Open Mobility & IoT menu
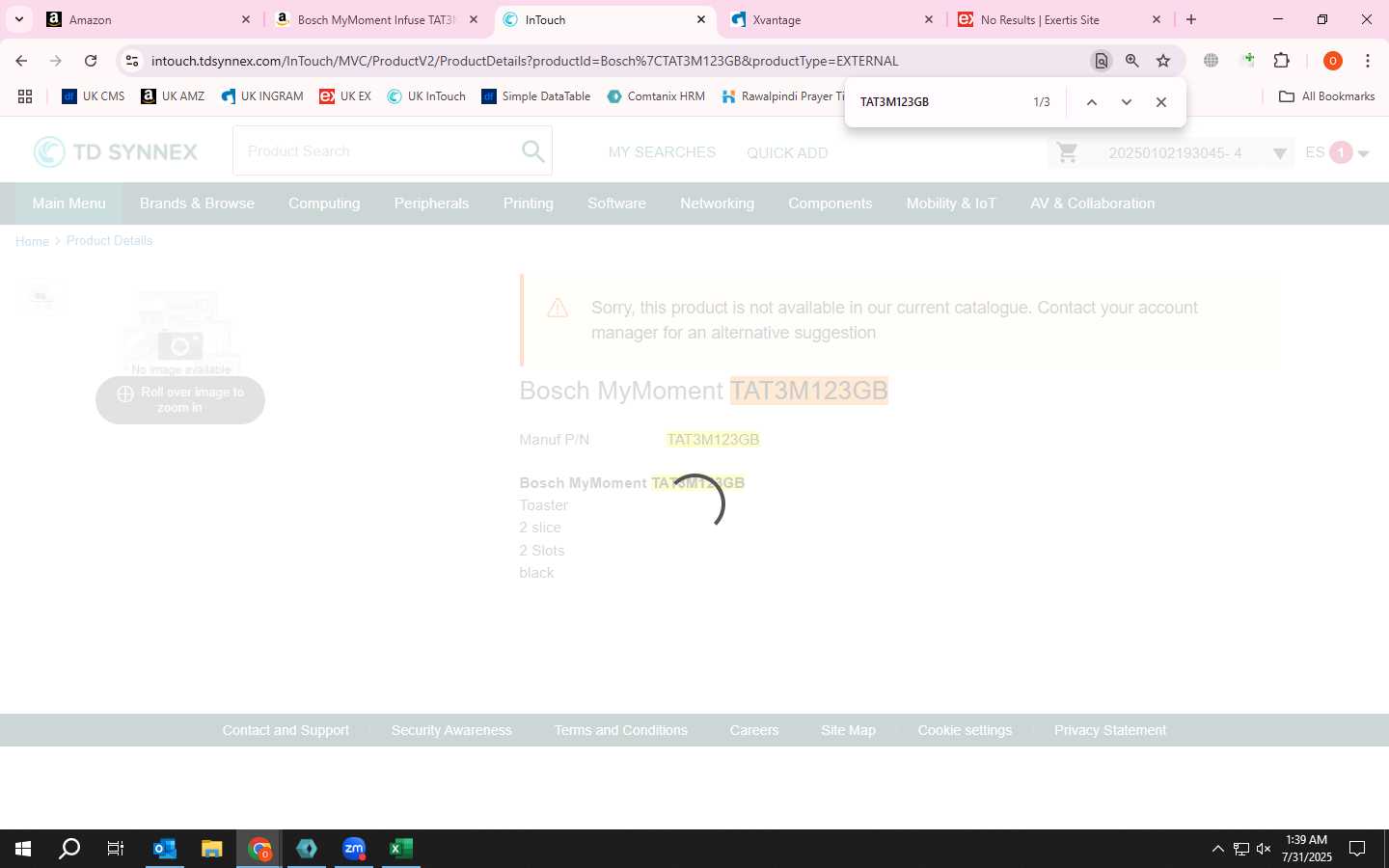Viewport: 1389px width, 868px height. click(x=951, y=203)
